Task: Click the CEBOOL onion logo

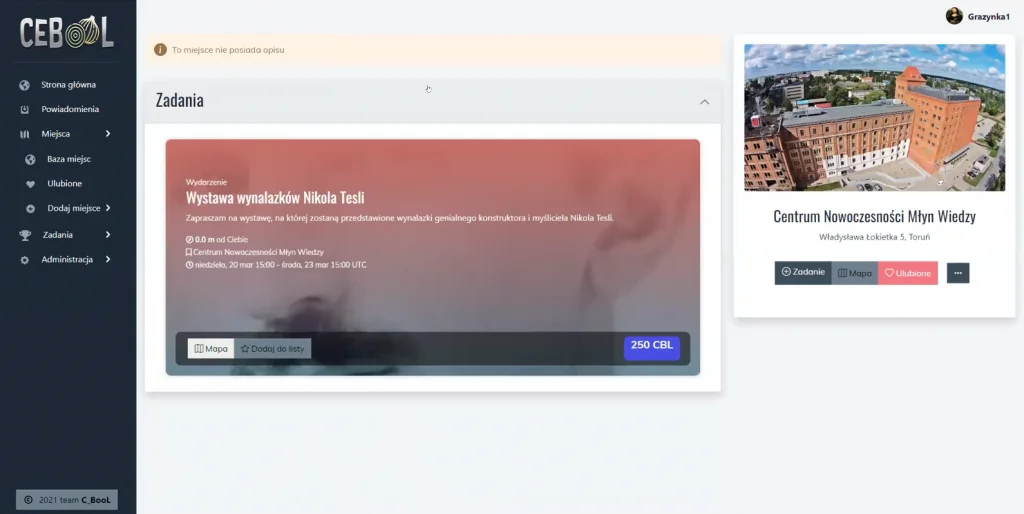Action: [67, 33]
